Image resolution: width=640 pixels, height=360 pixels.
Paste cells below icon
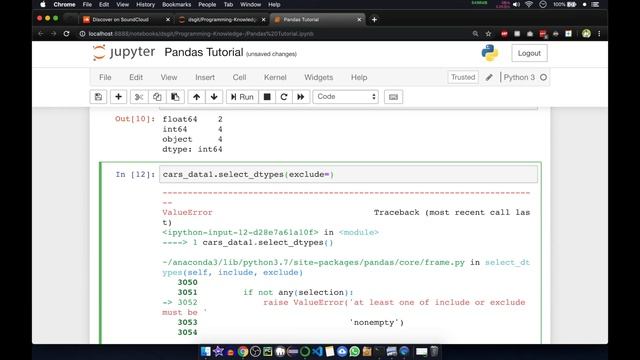click(175, 97)
